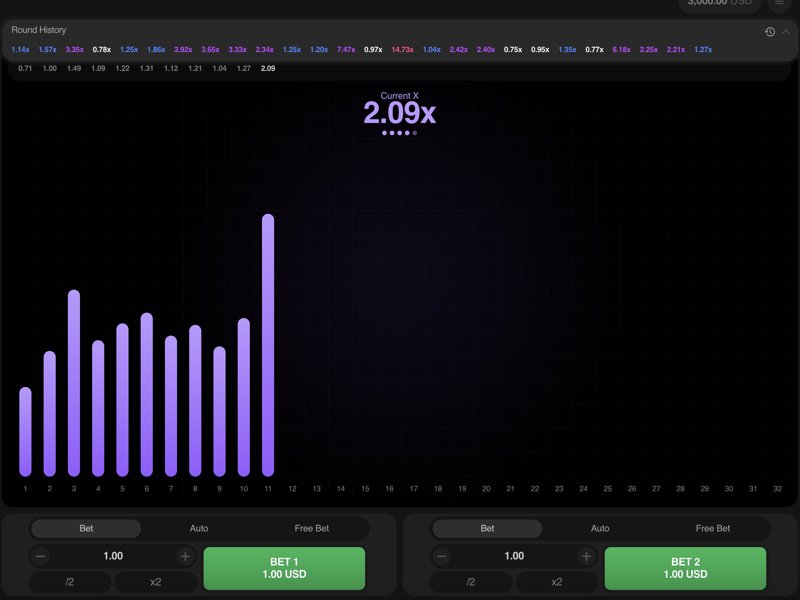
Task: Open Free Bet tab in right panel
Action: point(713,529)
